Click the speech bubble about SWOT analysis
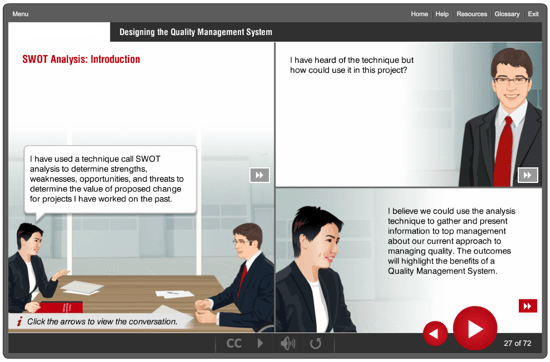Screen dimensions: 550x362 110,179
